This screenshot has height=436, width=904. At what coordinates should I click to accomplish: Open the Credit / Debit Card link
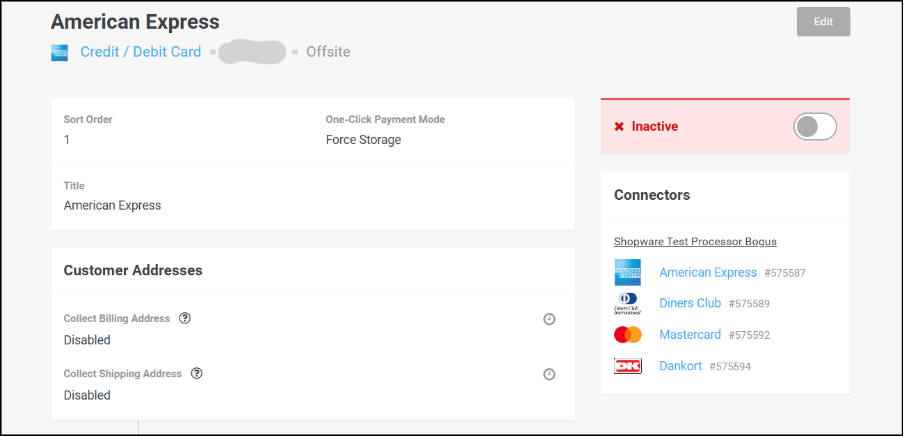click(141, 52)
